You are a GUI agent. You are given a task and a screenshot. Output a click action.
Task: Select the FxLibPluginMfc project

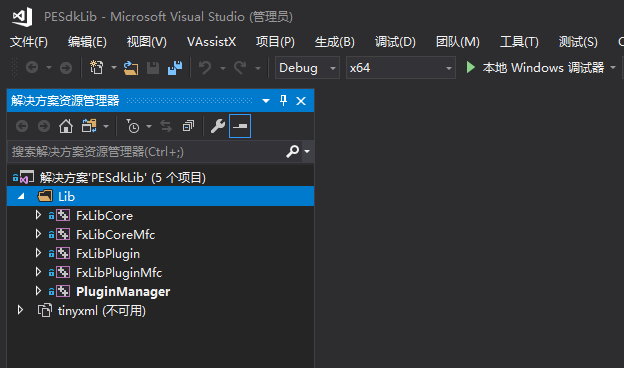[x=119, y=273]
